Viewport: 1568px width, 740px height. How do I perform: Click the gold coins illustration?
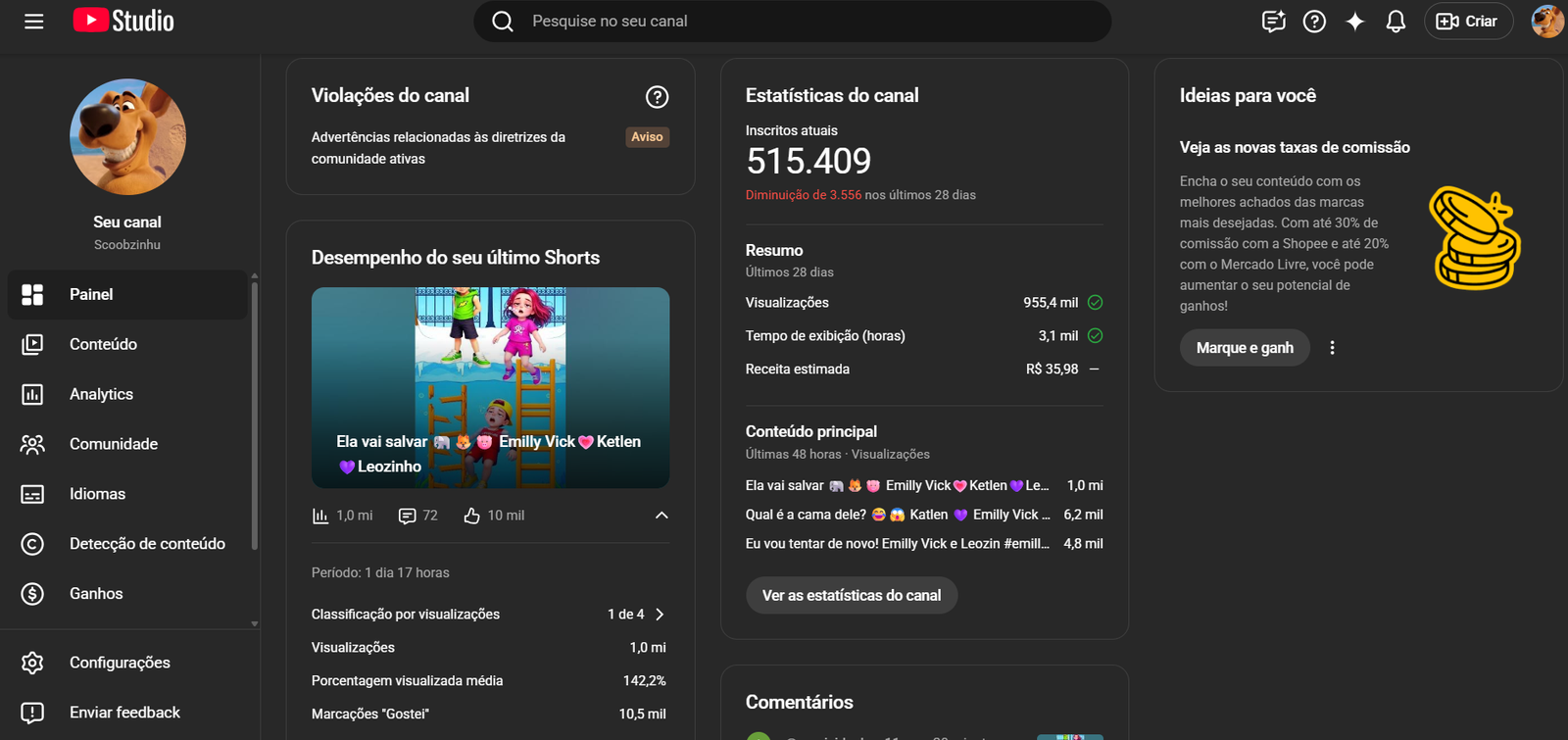pyautogui.click(x=1474, y=237)
